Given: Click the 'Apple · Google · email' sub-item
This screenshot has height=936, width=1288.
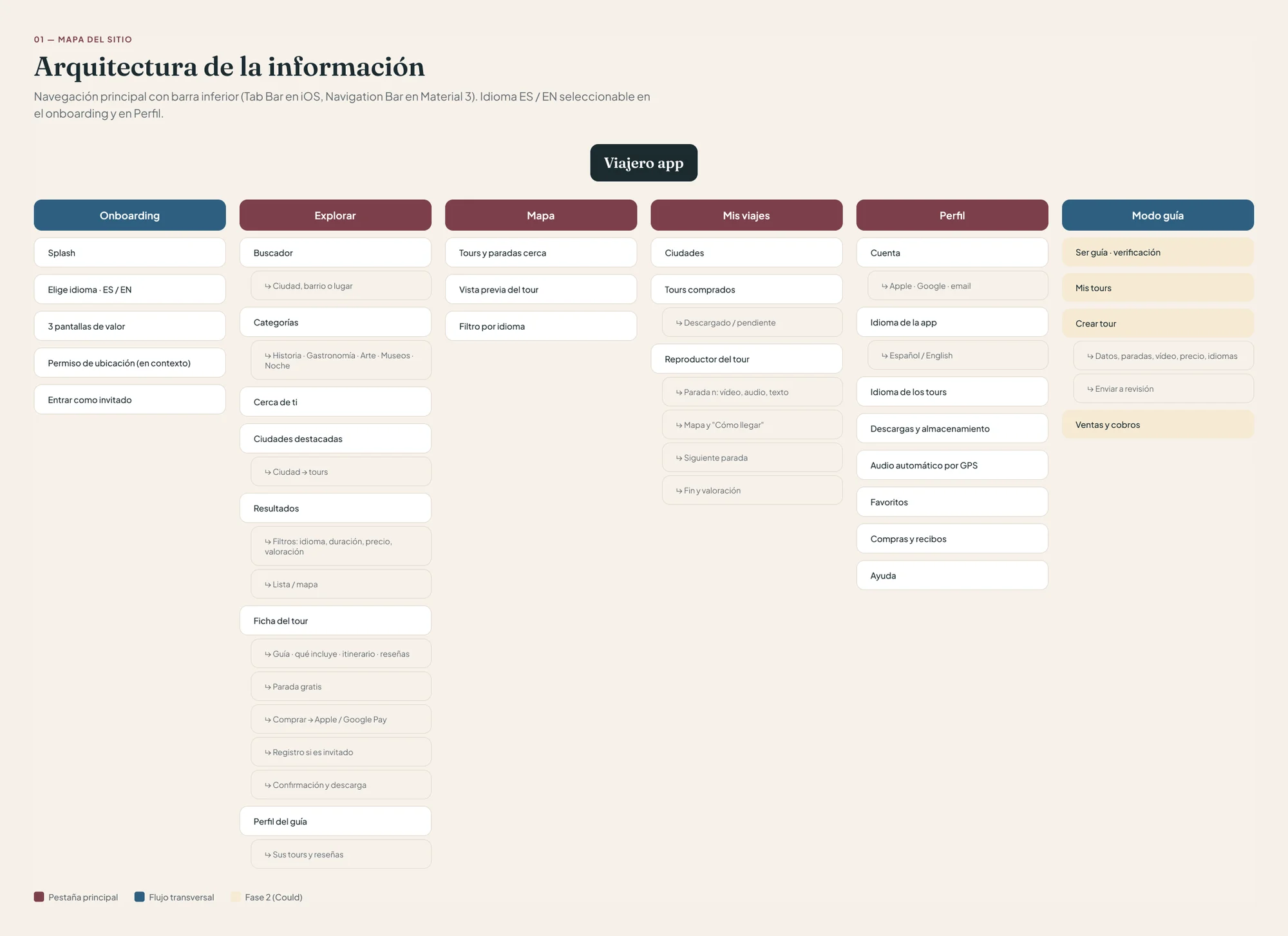Looking at the screenshot, I should coord(958,285).
